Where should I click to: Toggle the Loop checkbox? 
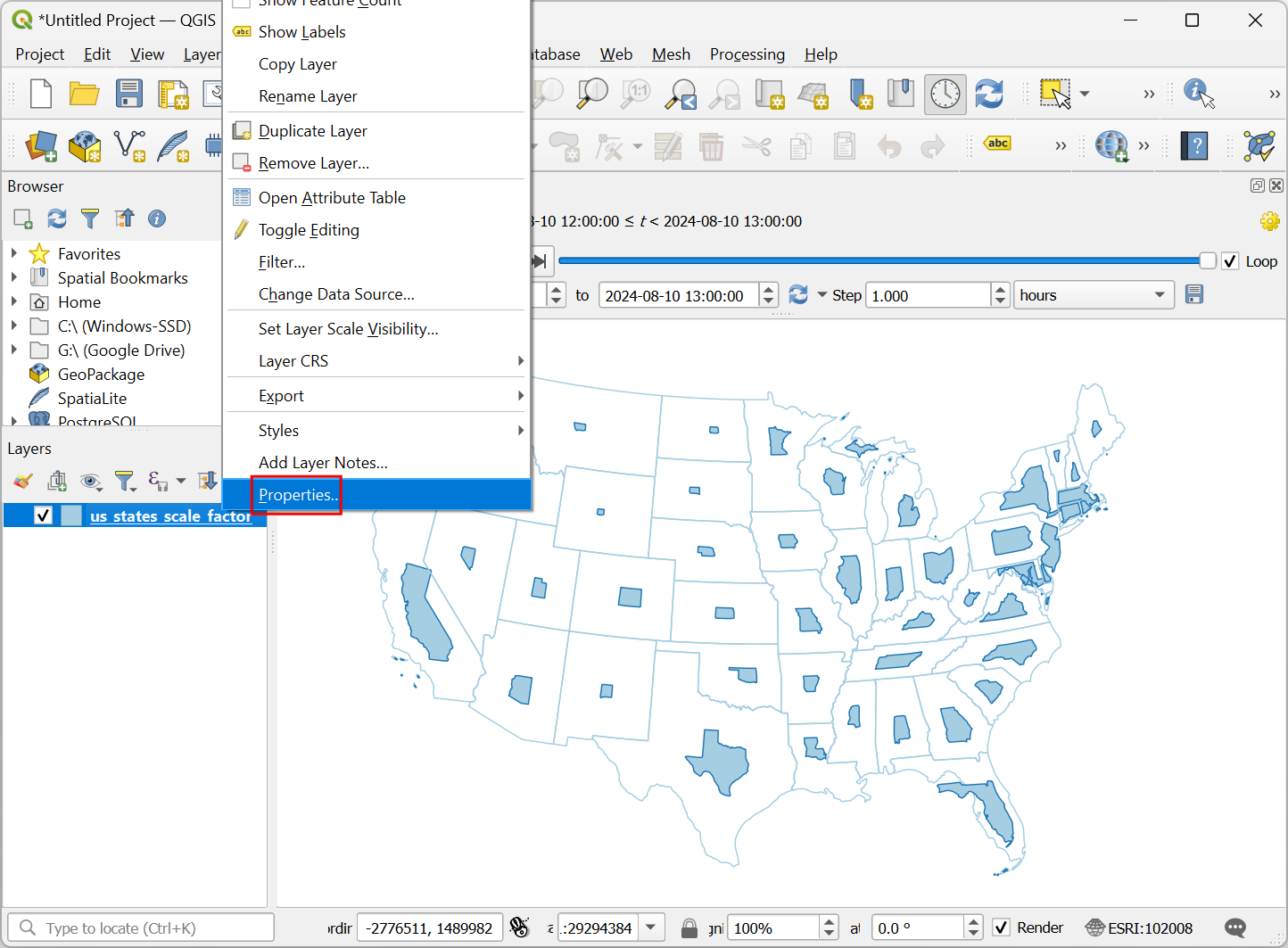[x=1230, y=261]
